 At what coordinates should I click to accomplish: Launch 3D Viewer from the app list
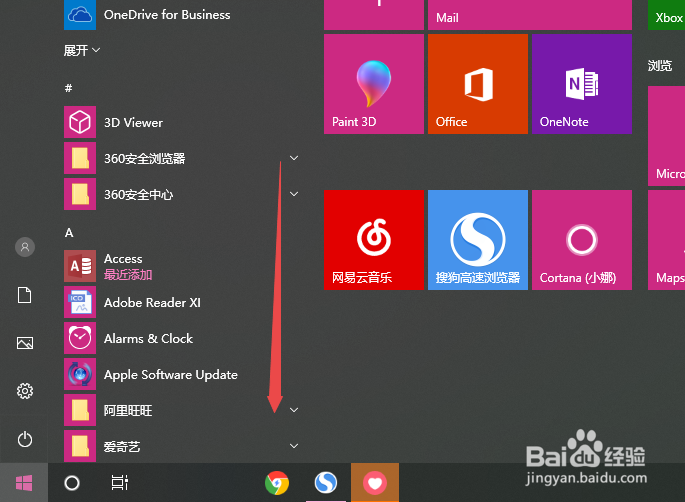click(183, 122)
